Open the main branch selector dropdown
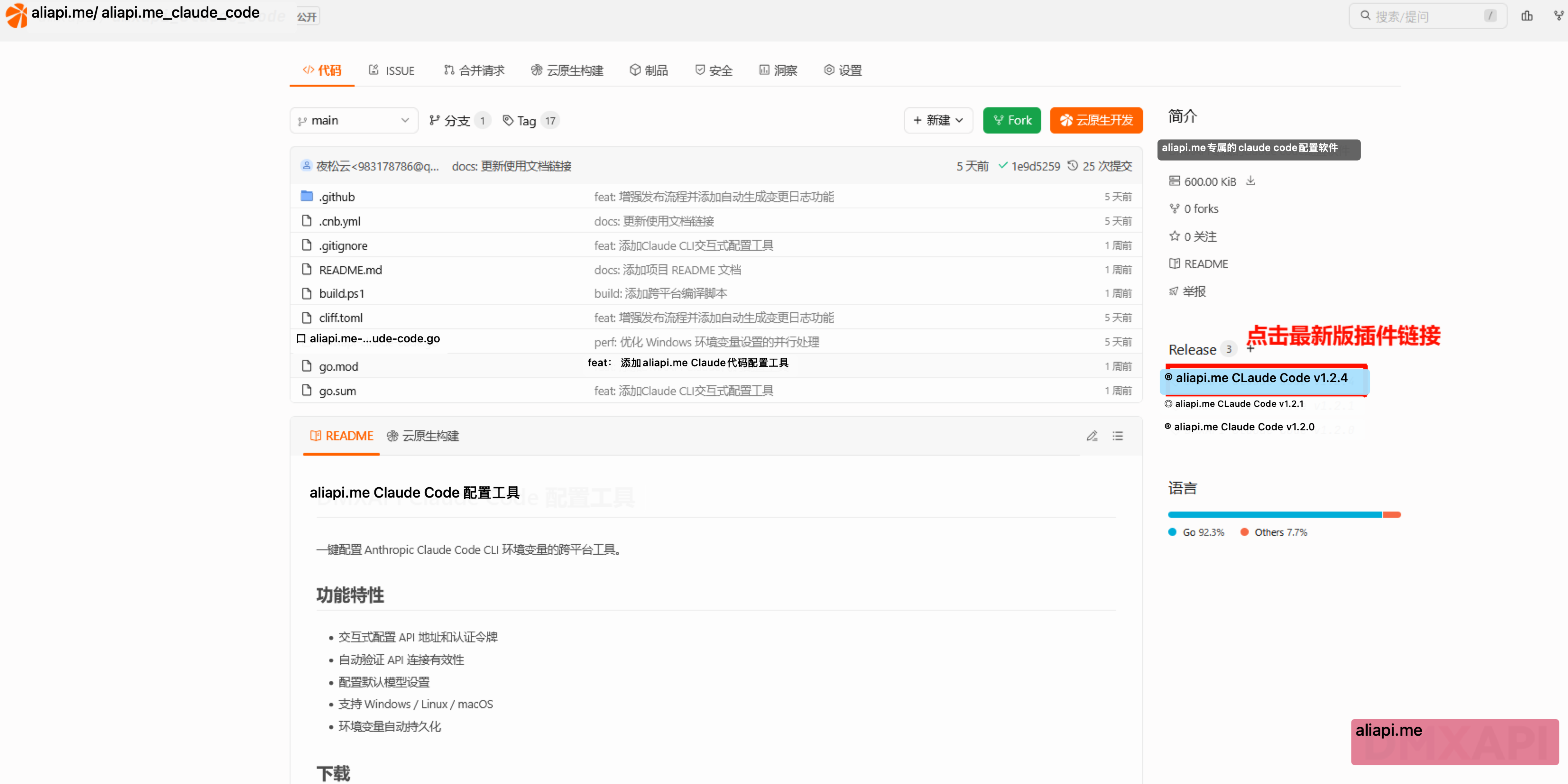1568x784 pixels. click(x=354, y=120)
